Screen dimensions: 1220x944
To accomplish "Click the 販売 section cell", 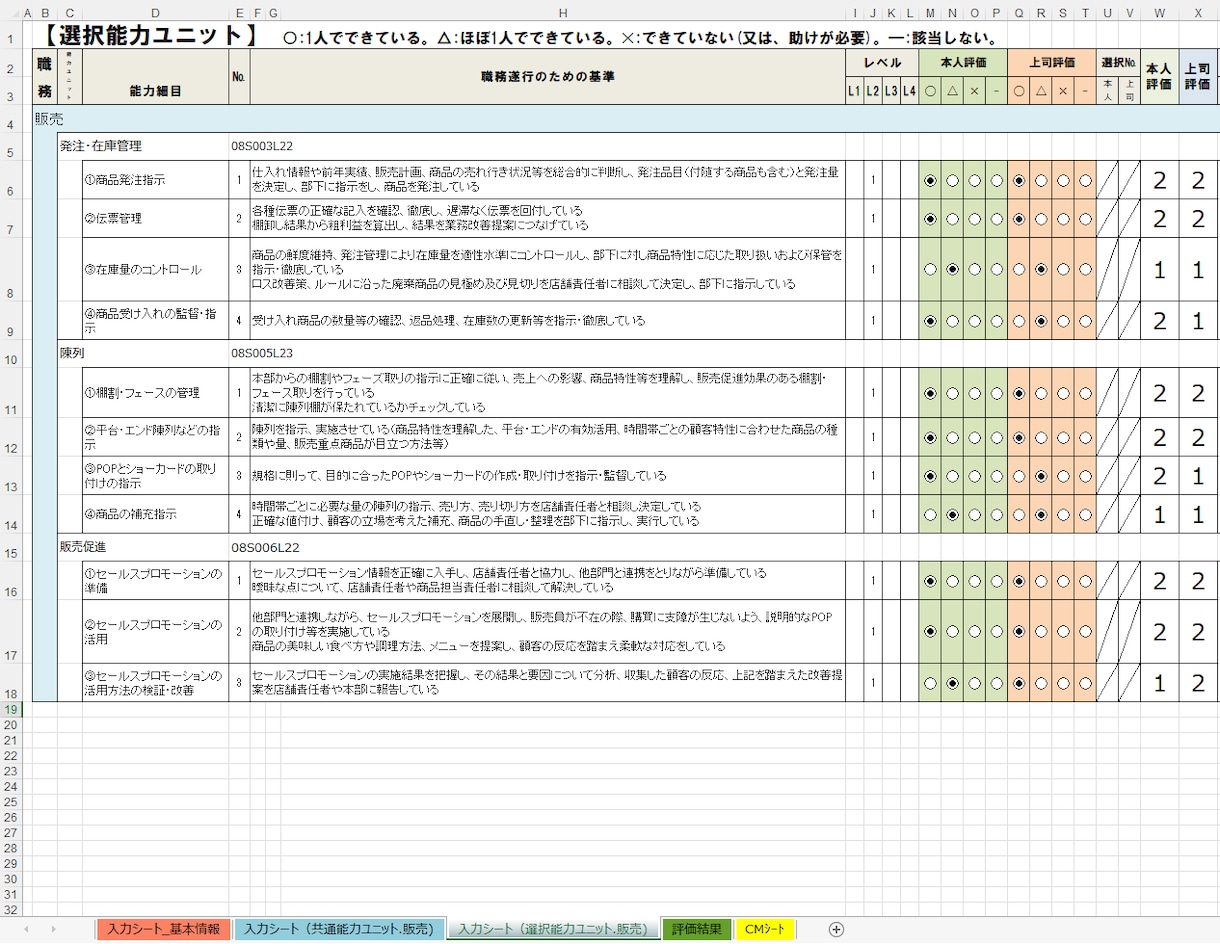I will 50,119.
